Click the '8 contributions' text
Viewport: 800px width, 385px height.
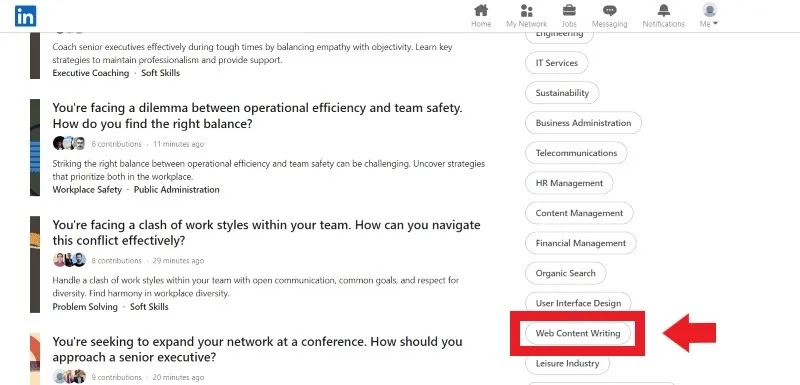pyautogui.click(x=116, y=261)
